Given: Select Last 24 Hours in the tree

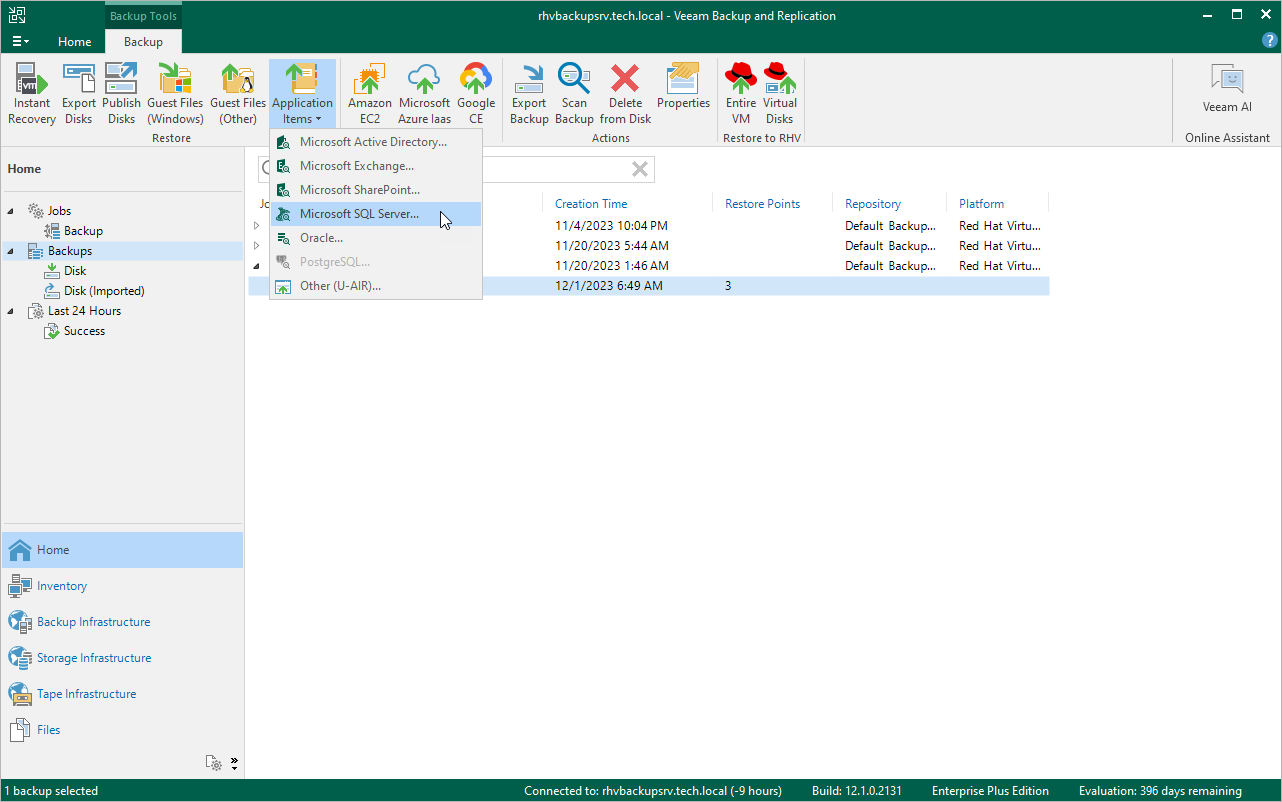Looking at the screenshot, I should pos(84,311).
